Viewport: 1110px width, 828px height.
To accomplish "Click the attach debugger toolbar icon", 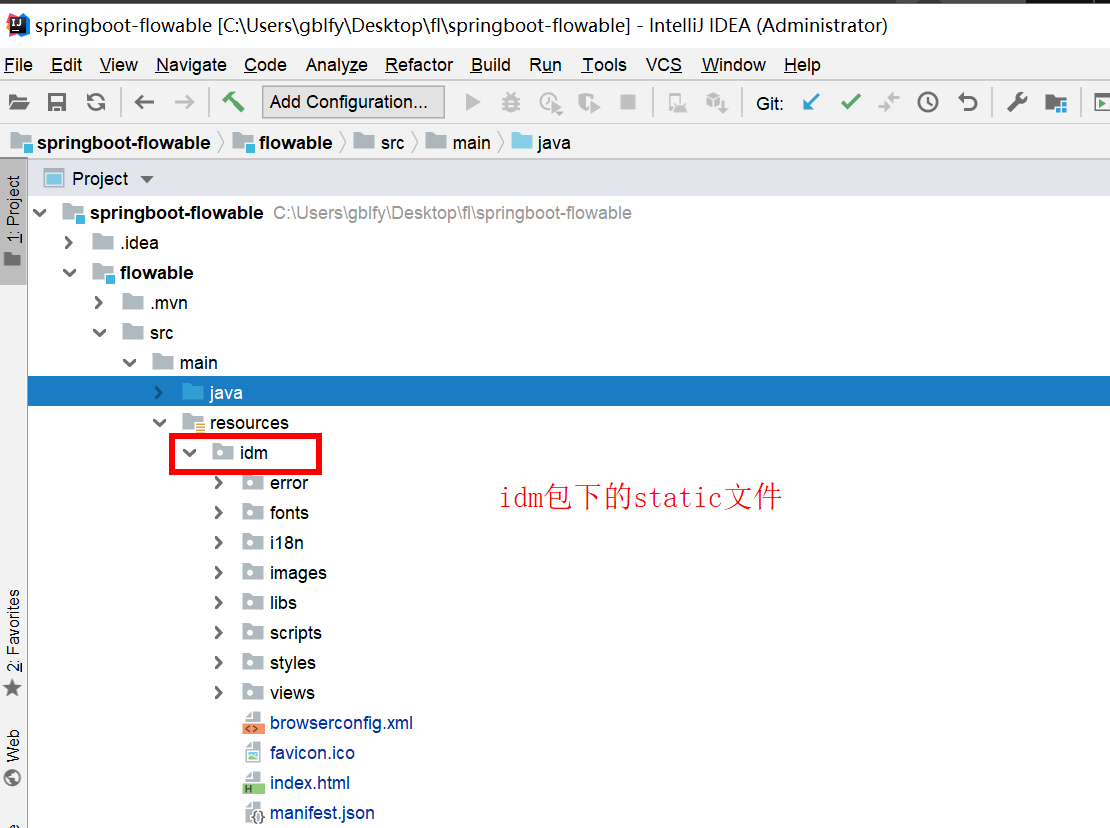I will coord(677,103).
